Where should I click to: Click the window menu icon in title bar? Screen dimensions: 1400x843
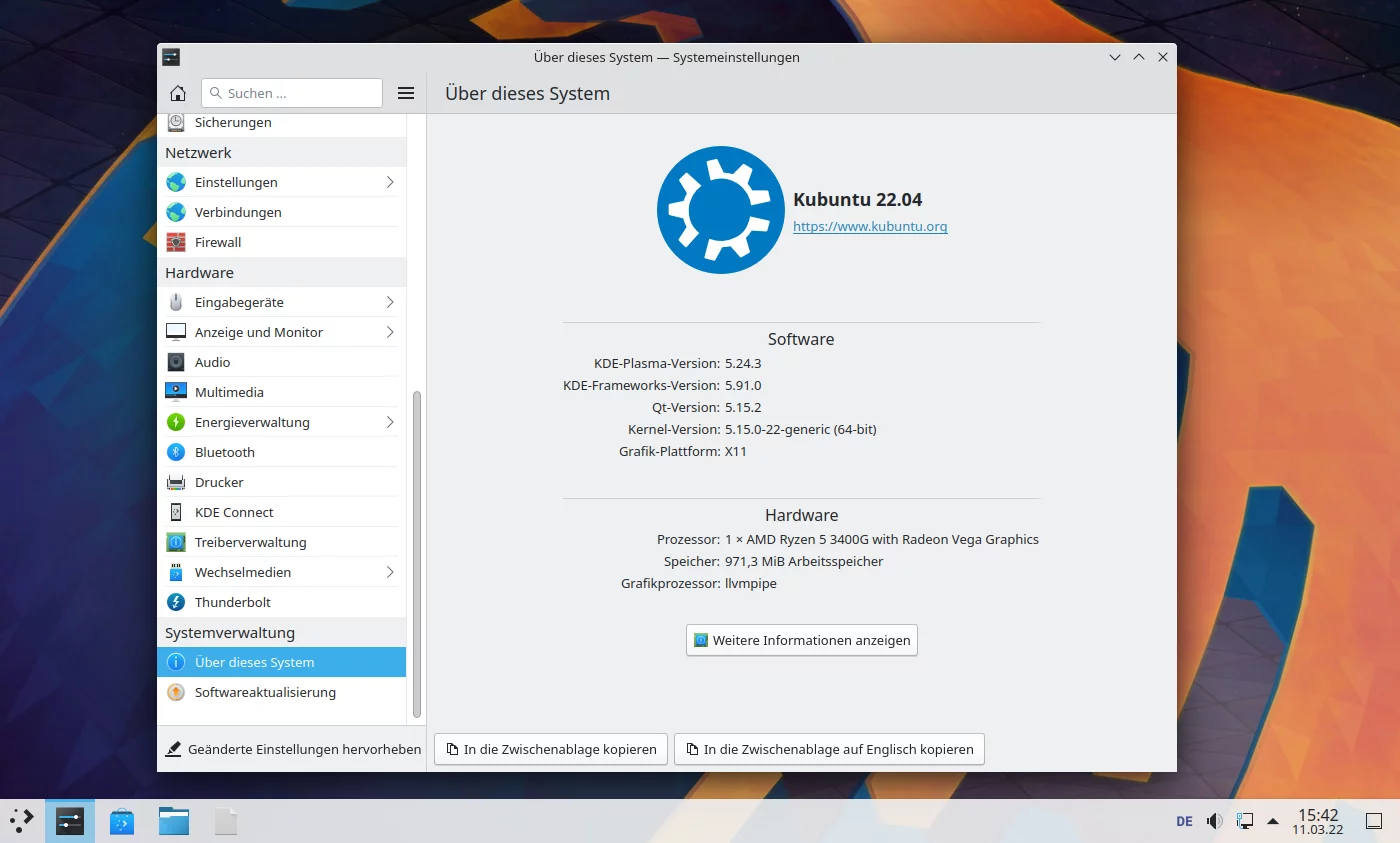tap(171, 57)
